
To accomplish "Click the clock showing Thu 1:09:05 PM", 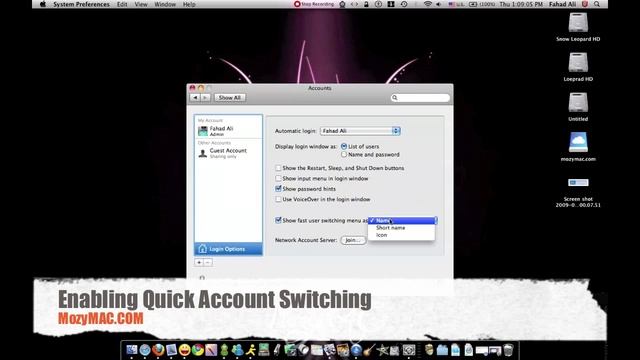I will (521, 4).
